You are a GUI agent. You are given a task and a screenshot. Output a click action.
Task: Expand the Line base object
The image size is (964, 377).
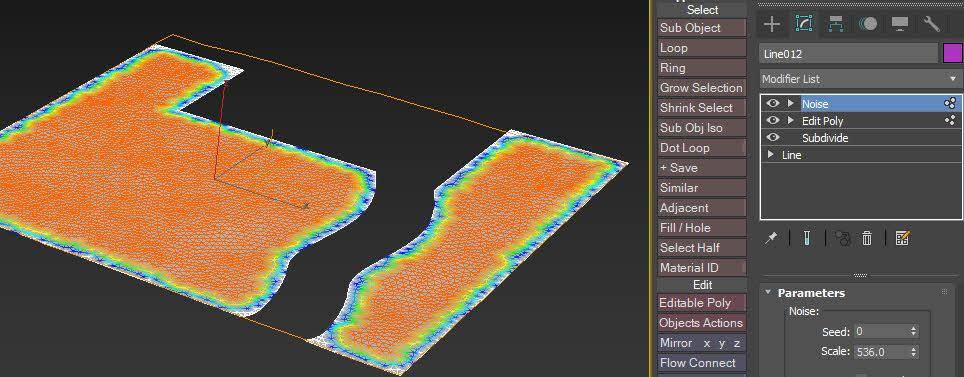click(x=771, y=155)
